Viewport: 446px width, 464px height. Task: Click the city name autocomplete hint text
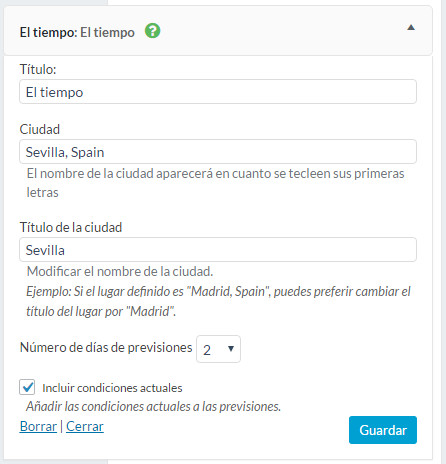(x=215, y=183)
